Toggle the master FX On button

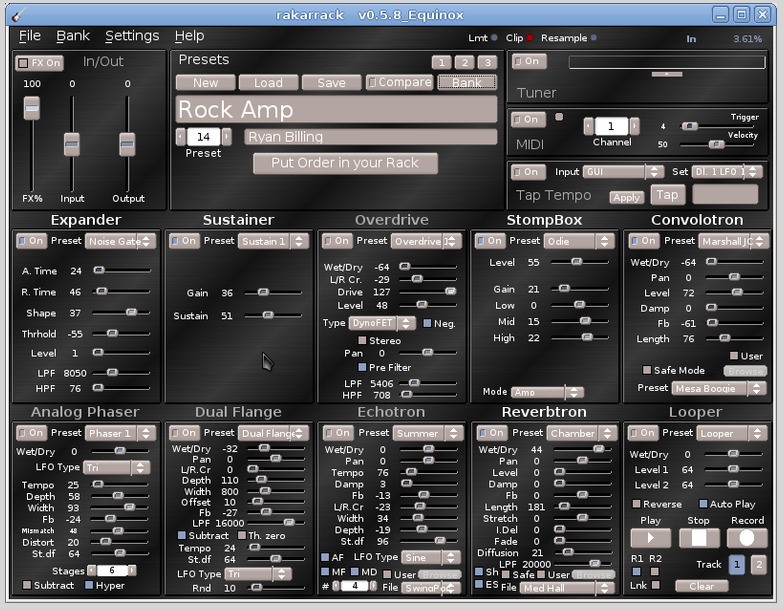(39, 62)
